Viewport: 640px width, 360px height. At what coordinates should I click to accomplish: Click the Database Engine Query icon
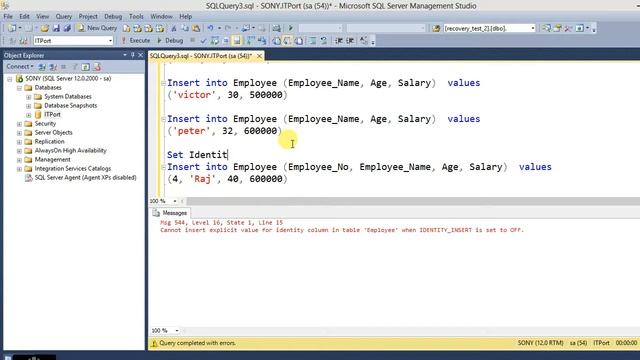[x=127, y=28]
